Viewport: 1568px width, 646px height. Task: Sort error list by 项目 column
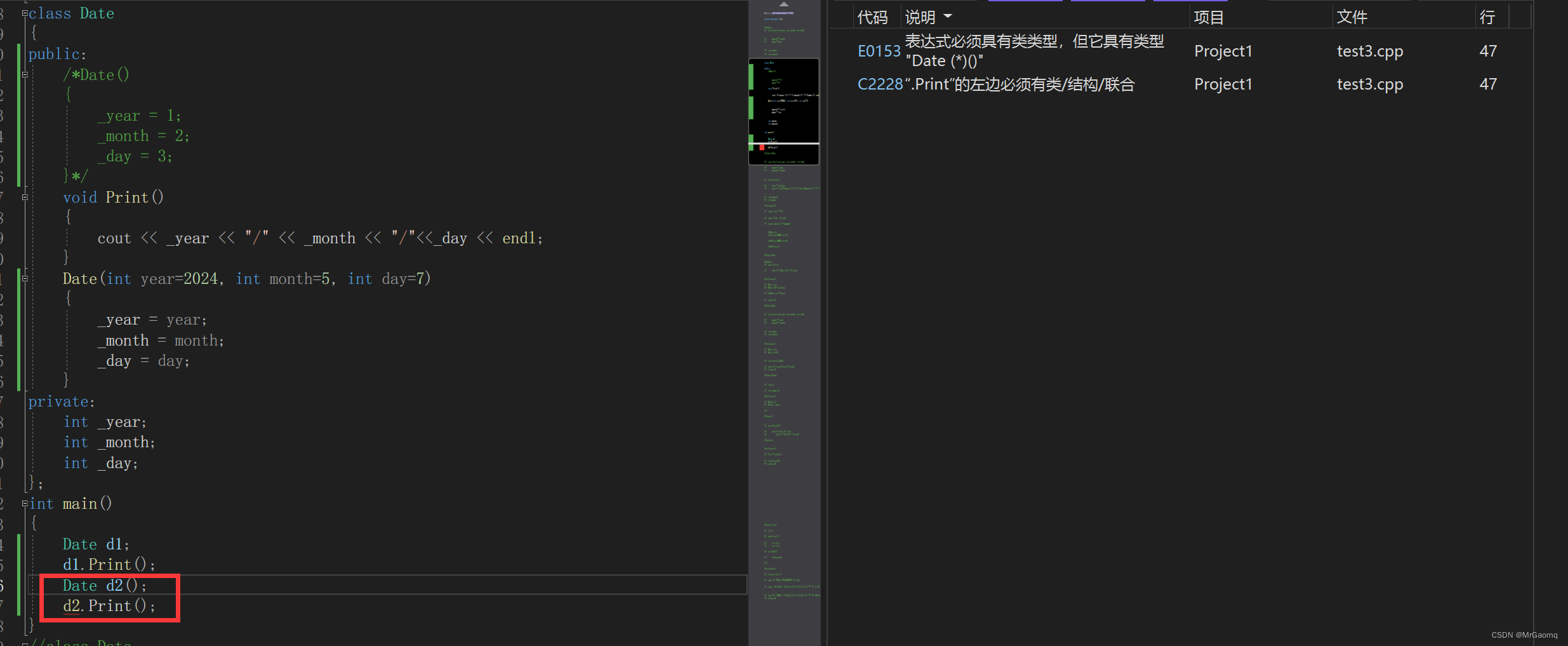[1209, 17]
